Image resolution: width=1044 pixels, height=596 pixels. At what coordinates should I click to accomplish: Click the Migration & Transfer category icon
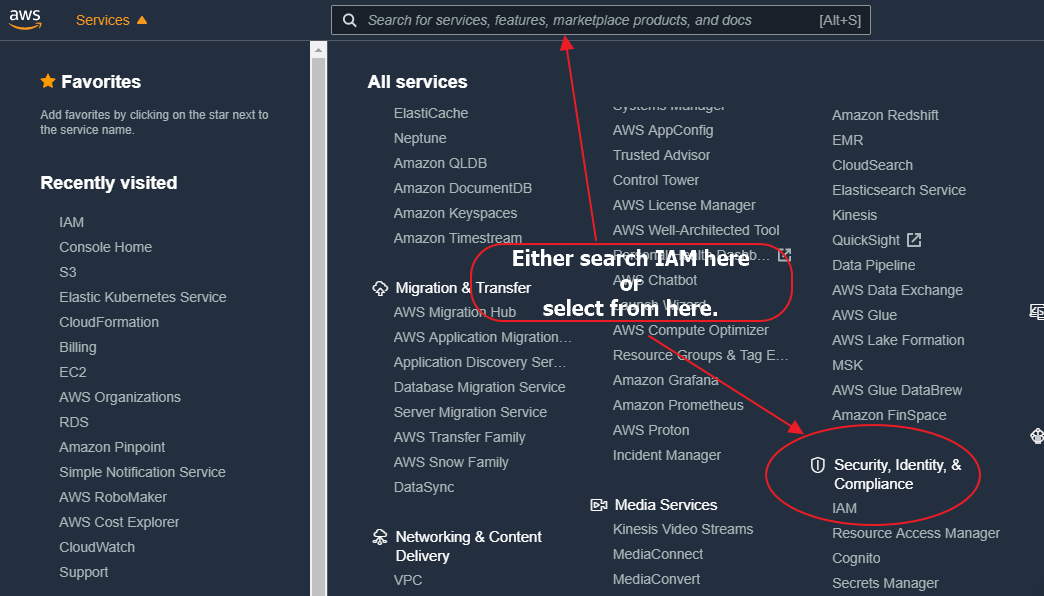(380, 288)
